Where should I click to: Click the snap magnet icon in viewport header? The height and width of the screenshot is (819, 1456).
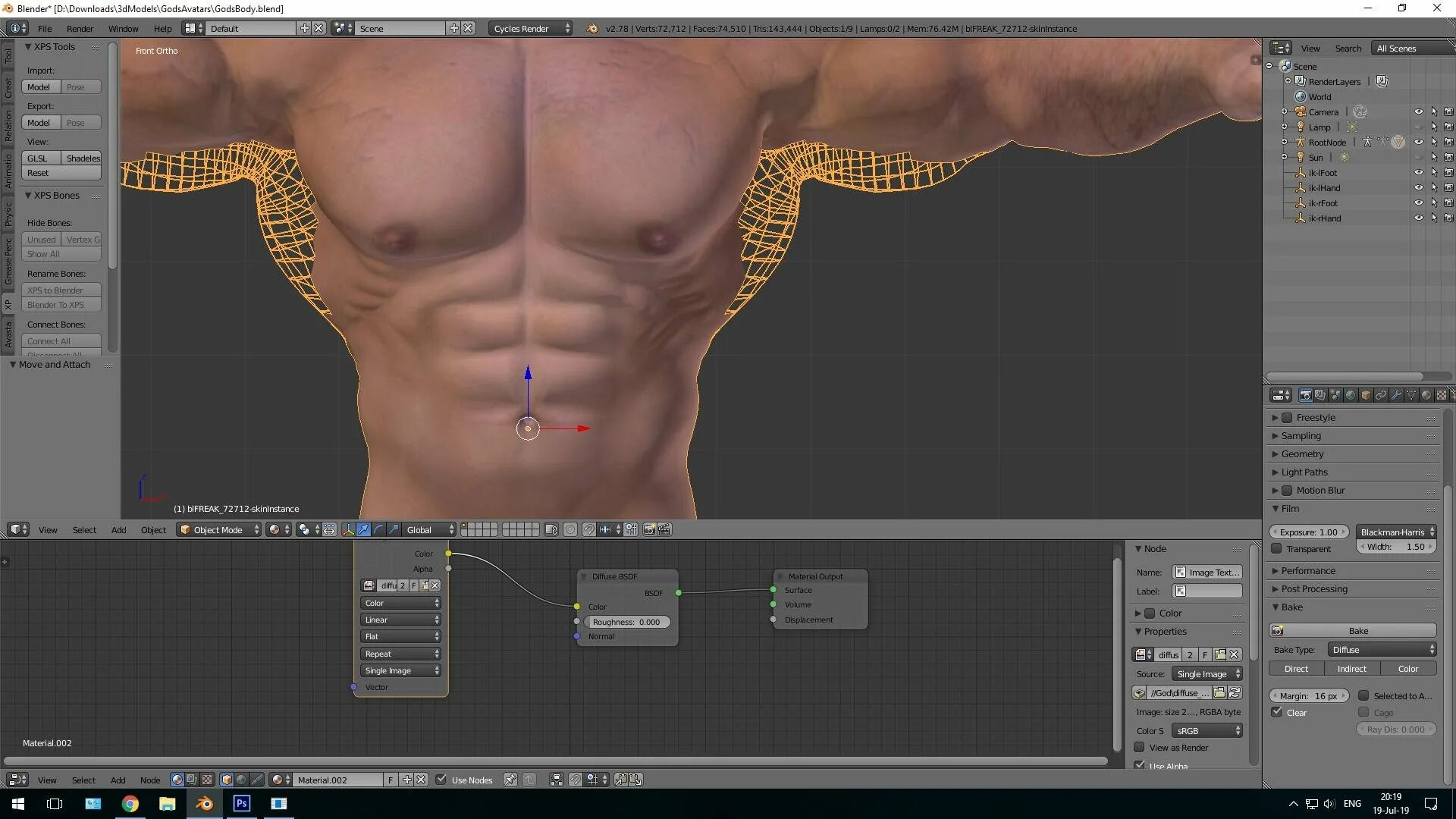tap(589, 529)
